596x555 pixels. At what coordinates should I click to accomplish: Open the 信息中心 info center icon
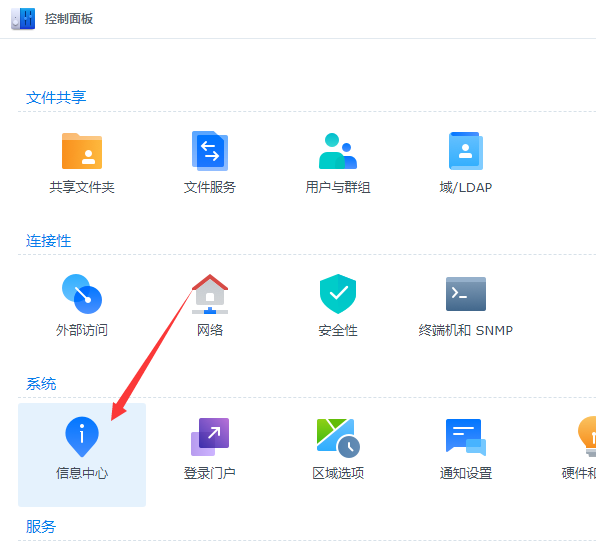click(82, 437)
